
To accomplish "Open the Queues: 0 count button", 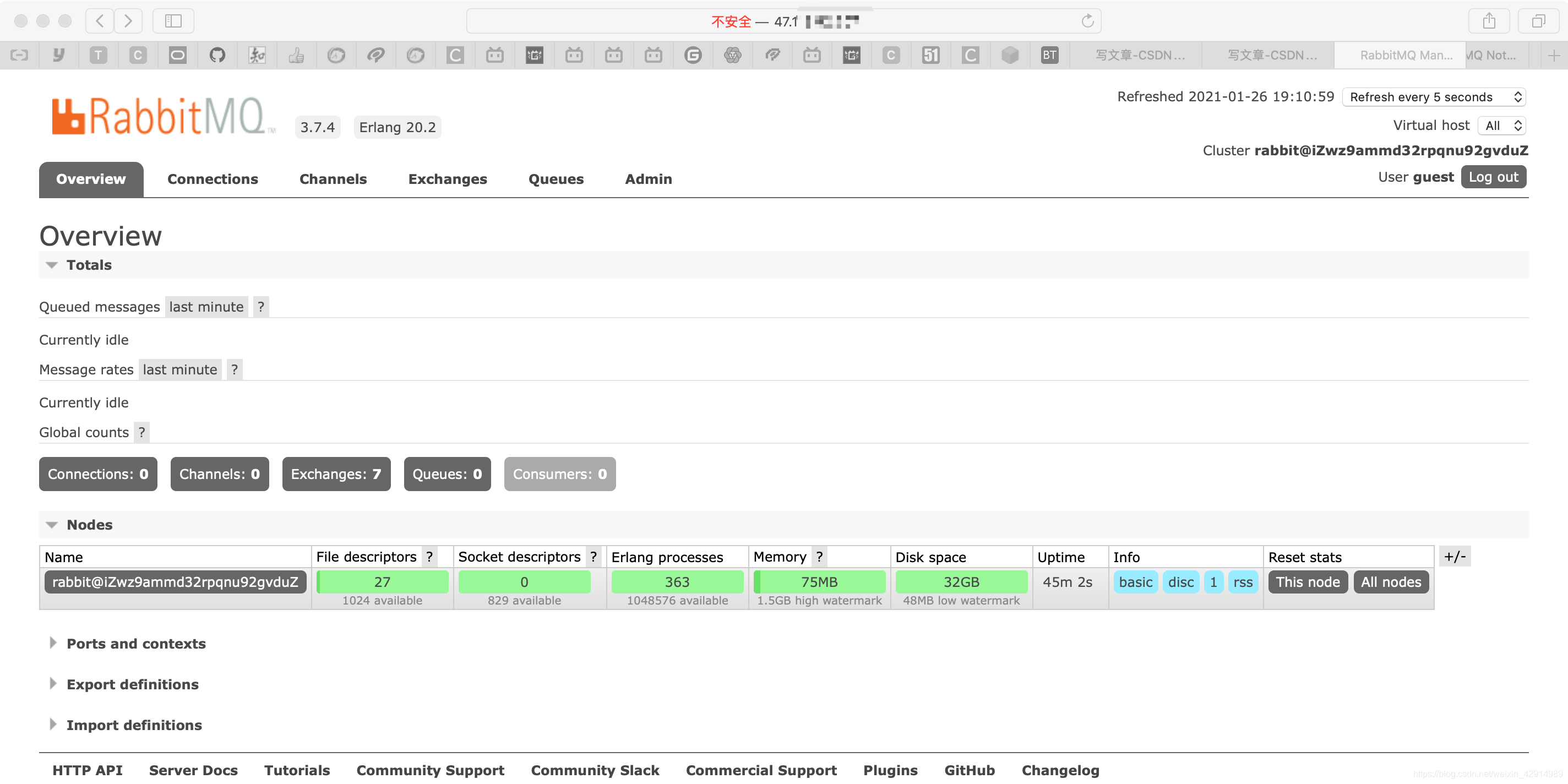I will 448,474.
